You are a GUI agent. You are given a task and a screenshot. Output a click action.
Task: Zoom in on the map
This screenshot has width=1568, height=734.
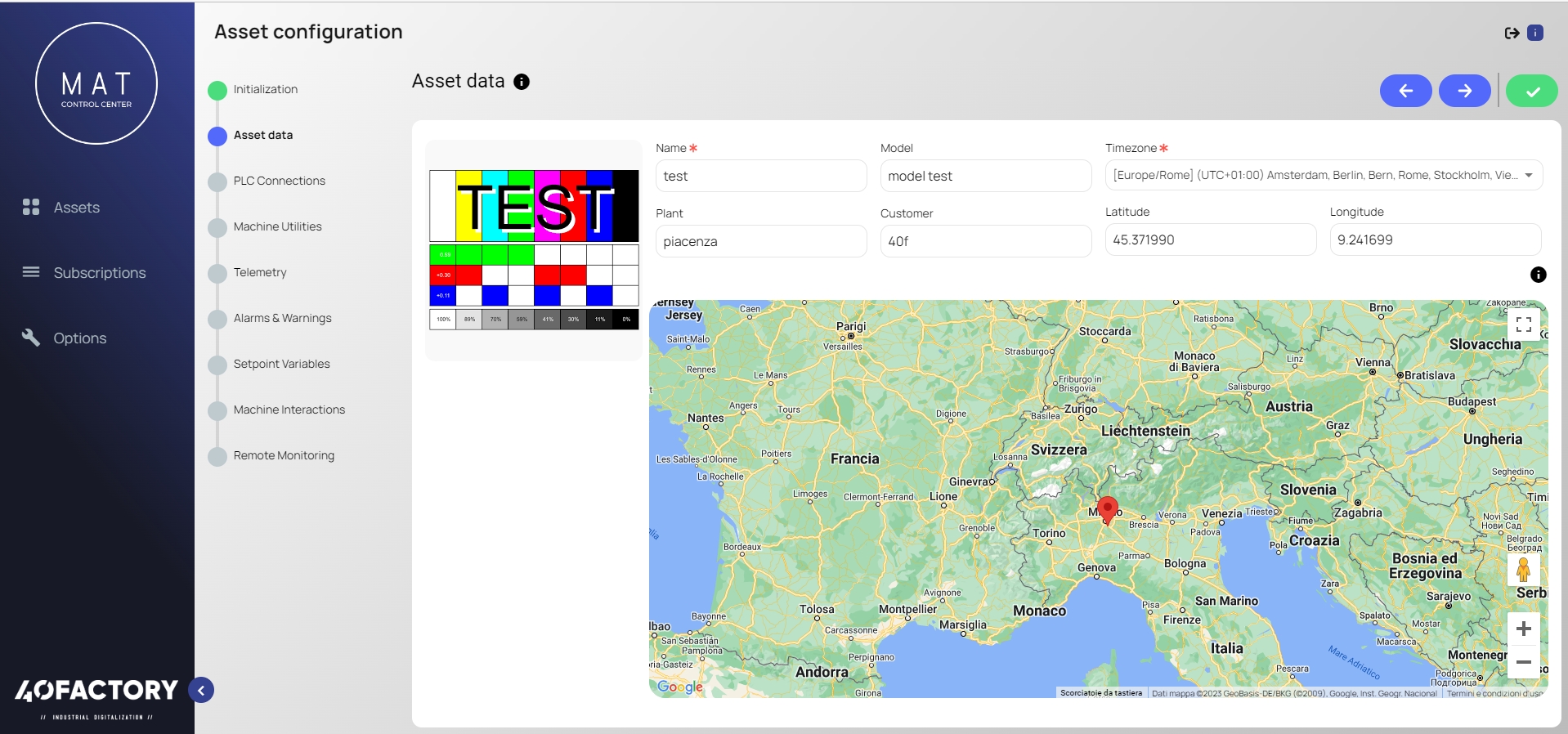coord(1523,629)
